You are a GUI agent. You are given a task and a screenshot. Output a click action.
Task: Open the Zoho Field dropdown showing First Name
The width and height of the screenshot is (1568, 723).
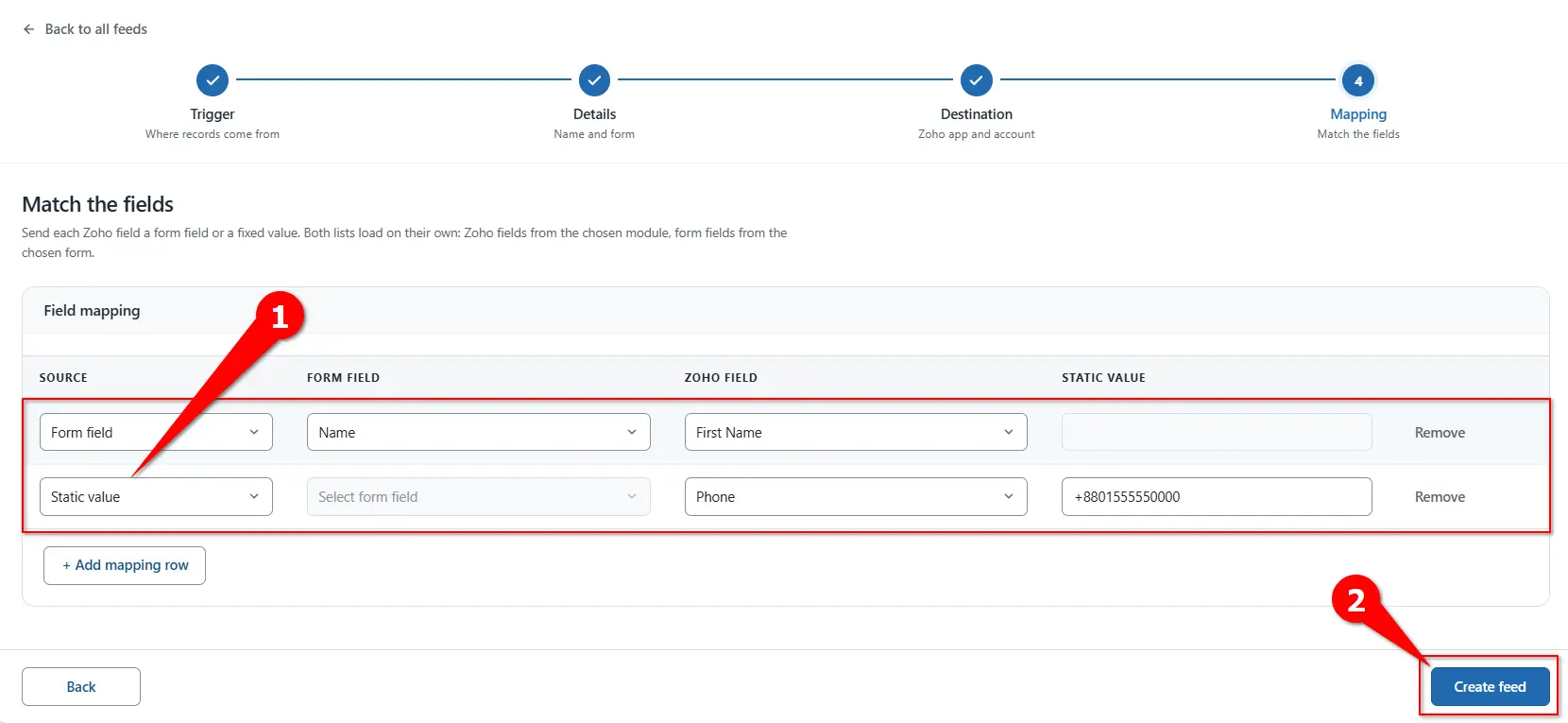(856, 432)
